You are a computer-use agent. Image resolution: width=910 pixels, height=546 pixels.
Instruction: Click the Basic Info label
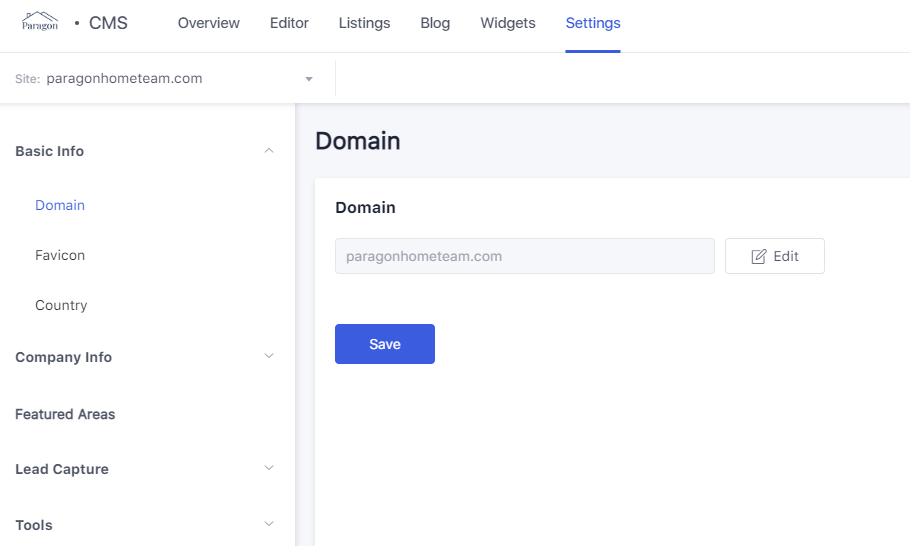click(49, 151)
